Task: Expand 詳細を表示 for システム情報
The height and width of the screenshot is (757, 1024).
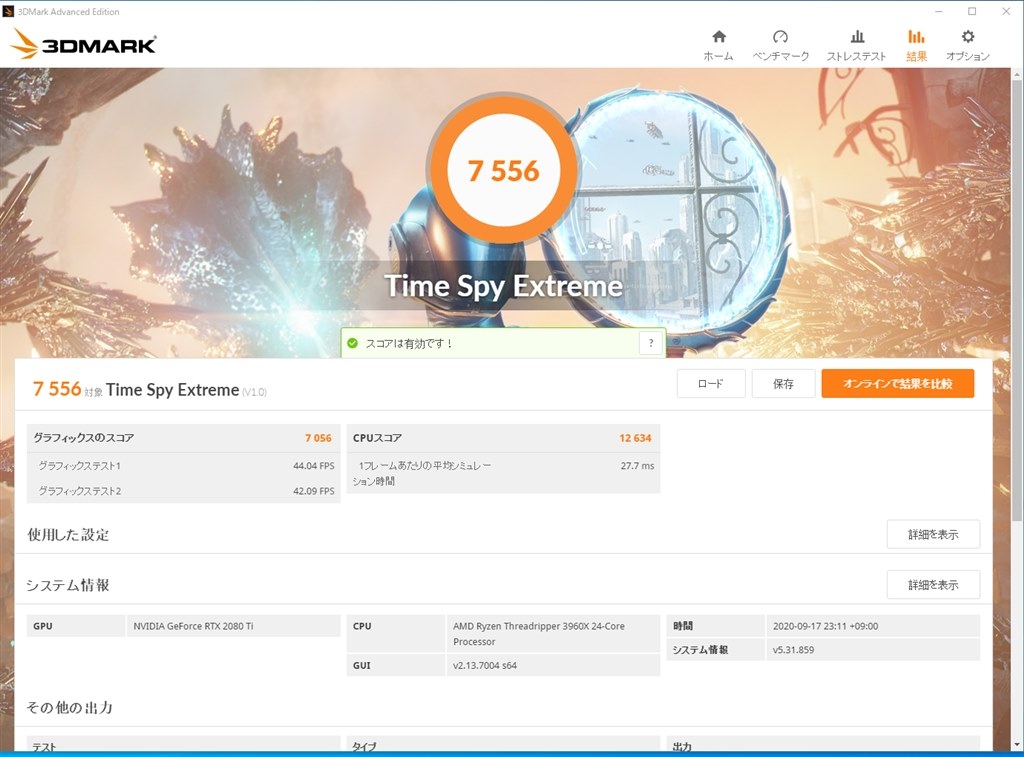Action: [933, 585]
